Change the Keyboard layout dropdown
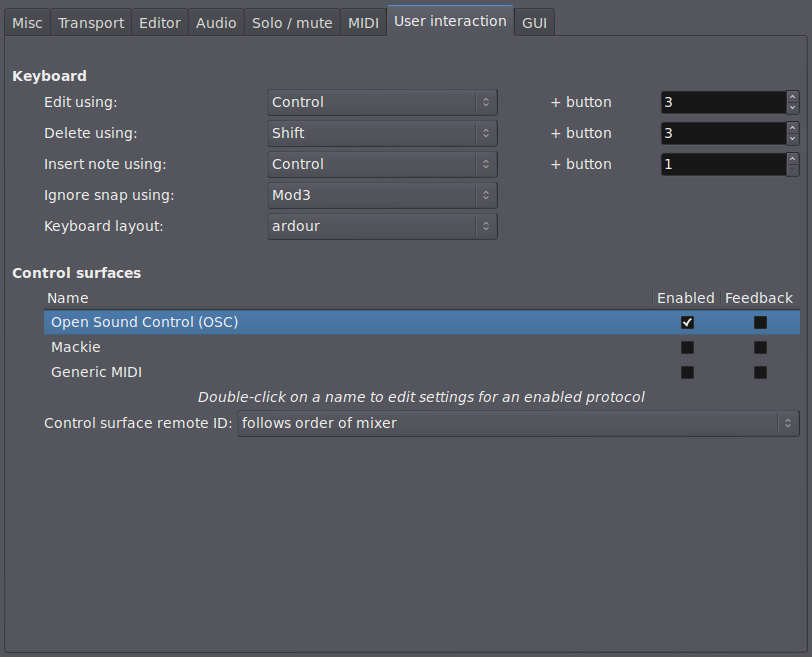Image resolution: width=812 pixels, height=657 pixels. tap(382, 226)
